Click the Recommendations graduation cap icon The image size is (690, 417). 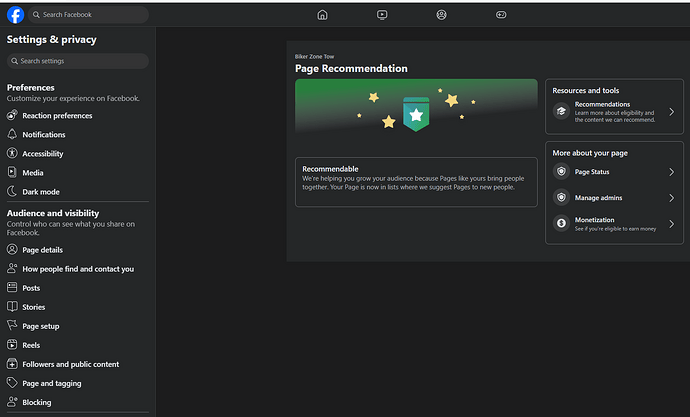click(561, 111)
